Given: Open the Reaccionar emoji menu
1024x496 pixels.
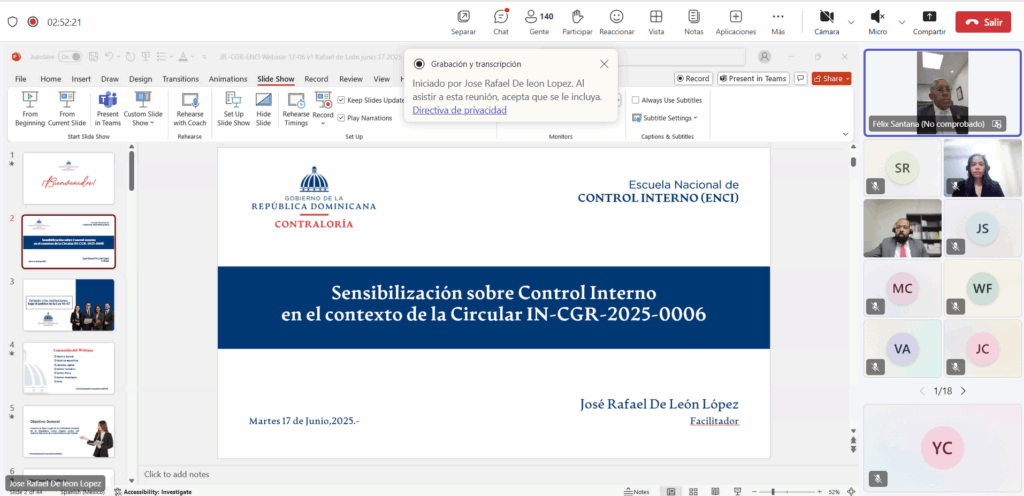Looking at the screenshot, I should click(616, 20).
